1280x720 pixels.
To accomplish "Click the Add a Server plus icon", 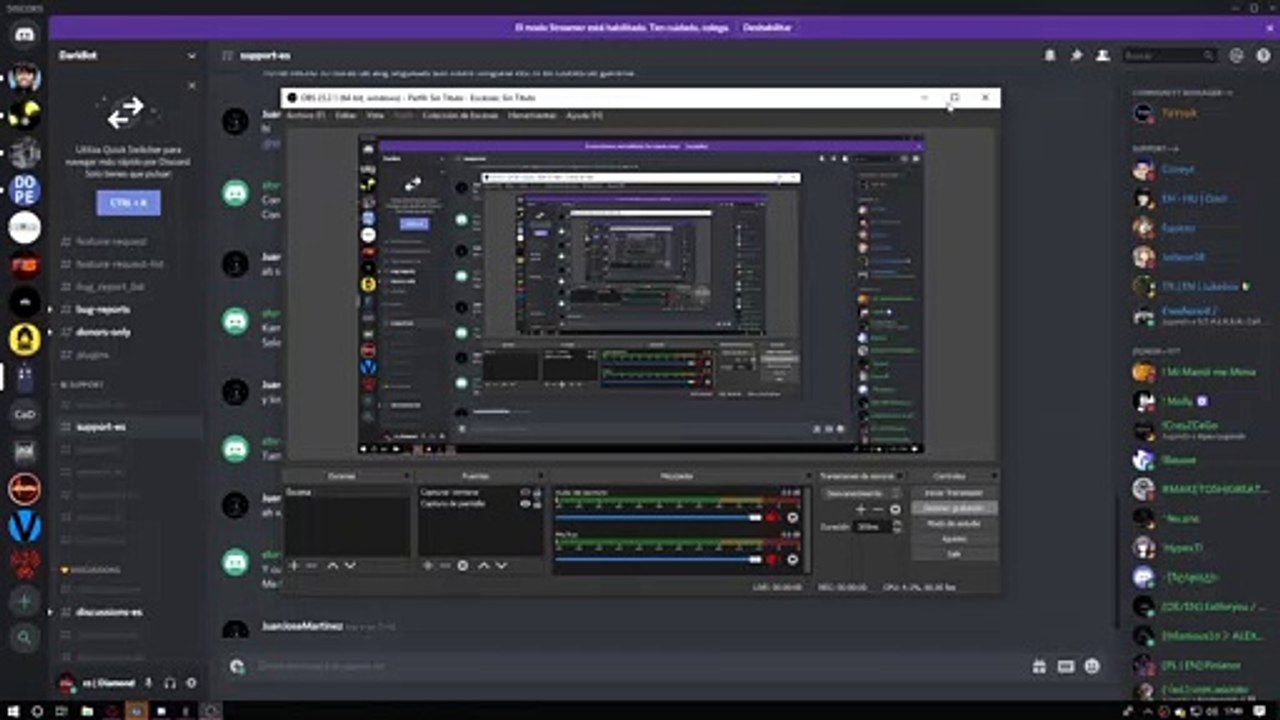I will click(25, 601).
